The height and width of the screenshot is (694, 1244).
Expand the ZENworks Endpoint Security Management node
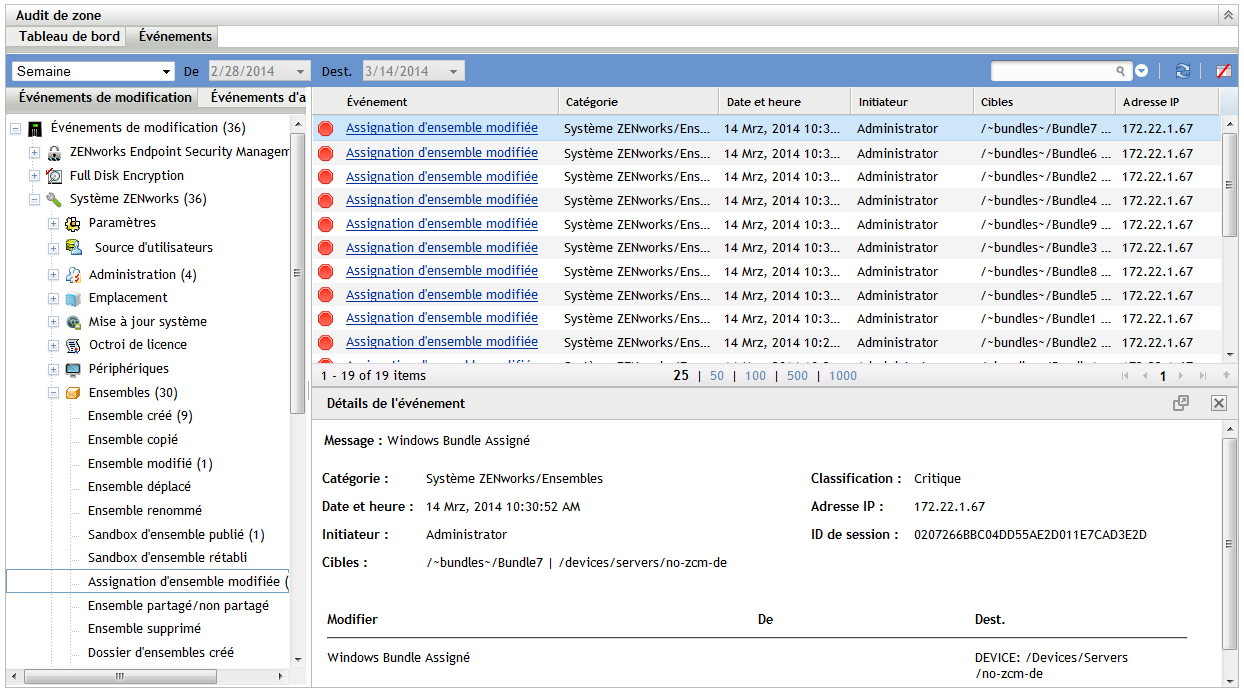[x=34, y=153]
